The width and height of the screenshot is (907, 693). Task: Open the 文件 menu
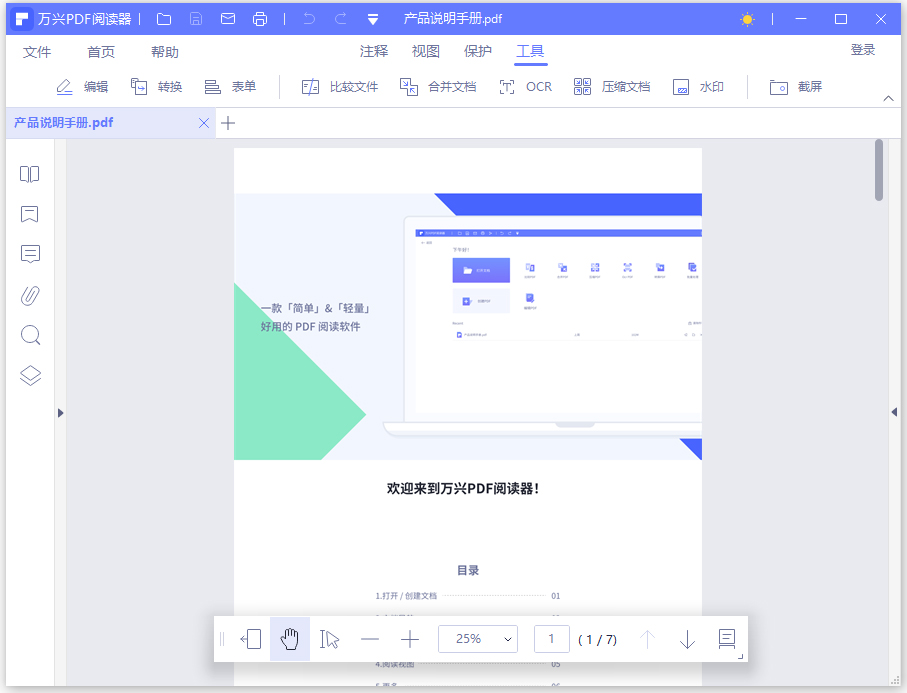[37, 51]
